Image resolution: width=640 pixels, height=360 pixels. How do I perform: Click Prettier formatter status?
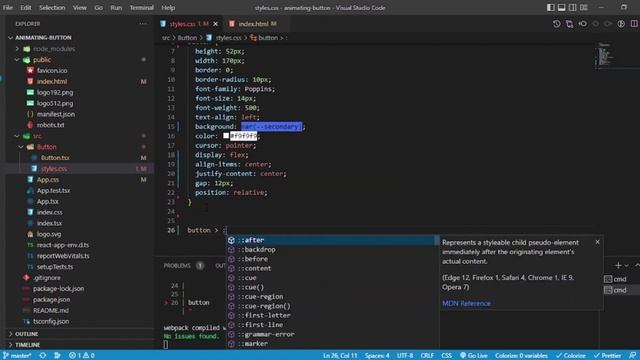607,356
